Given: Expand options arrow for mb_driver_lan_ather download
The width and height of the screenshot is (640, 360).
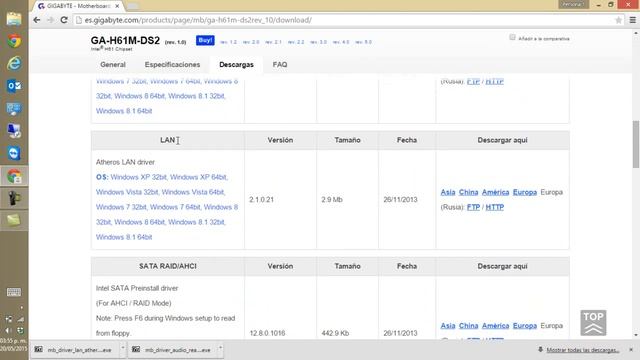Looking at the screenshot, I should click(x=122, y=348).
